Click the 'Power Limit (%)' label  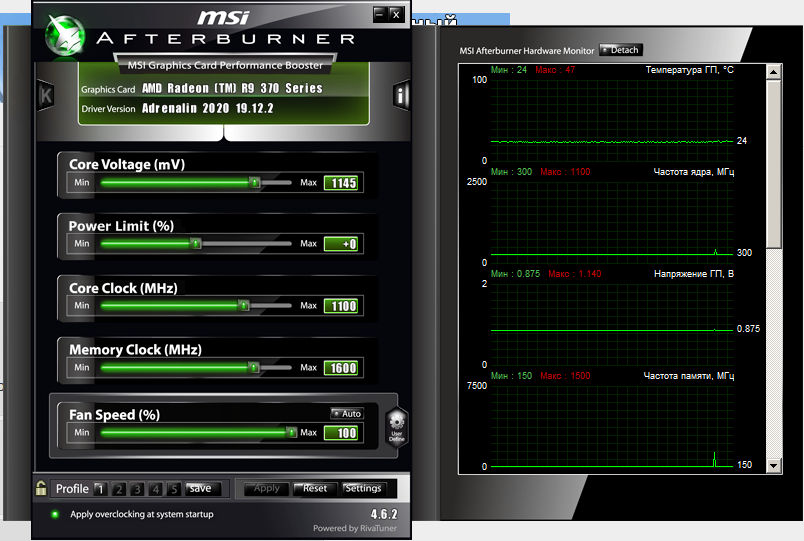tap(121, 226)
